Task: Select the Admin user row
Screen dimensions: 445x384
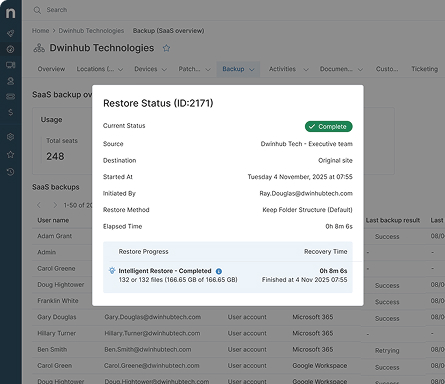Action: 46,252
